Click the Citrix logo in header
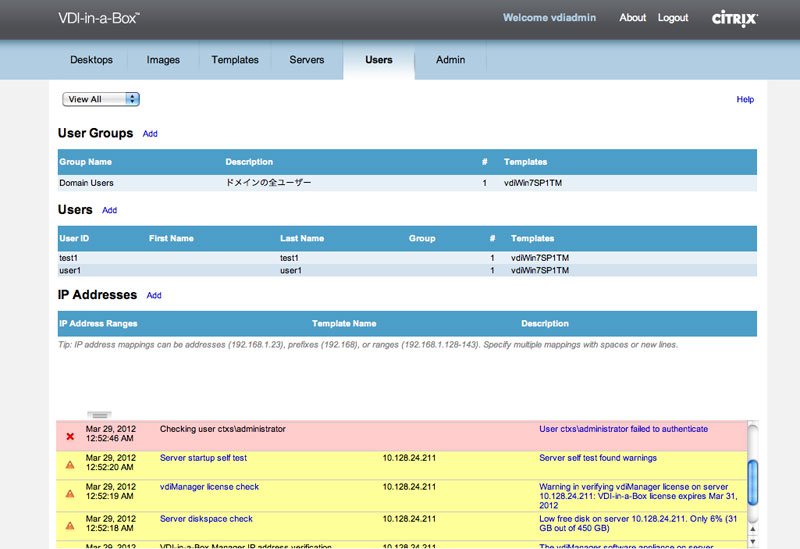Viewport: 800px width, 549px height. [x=735, y=18]
